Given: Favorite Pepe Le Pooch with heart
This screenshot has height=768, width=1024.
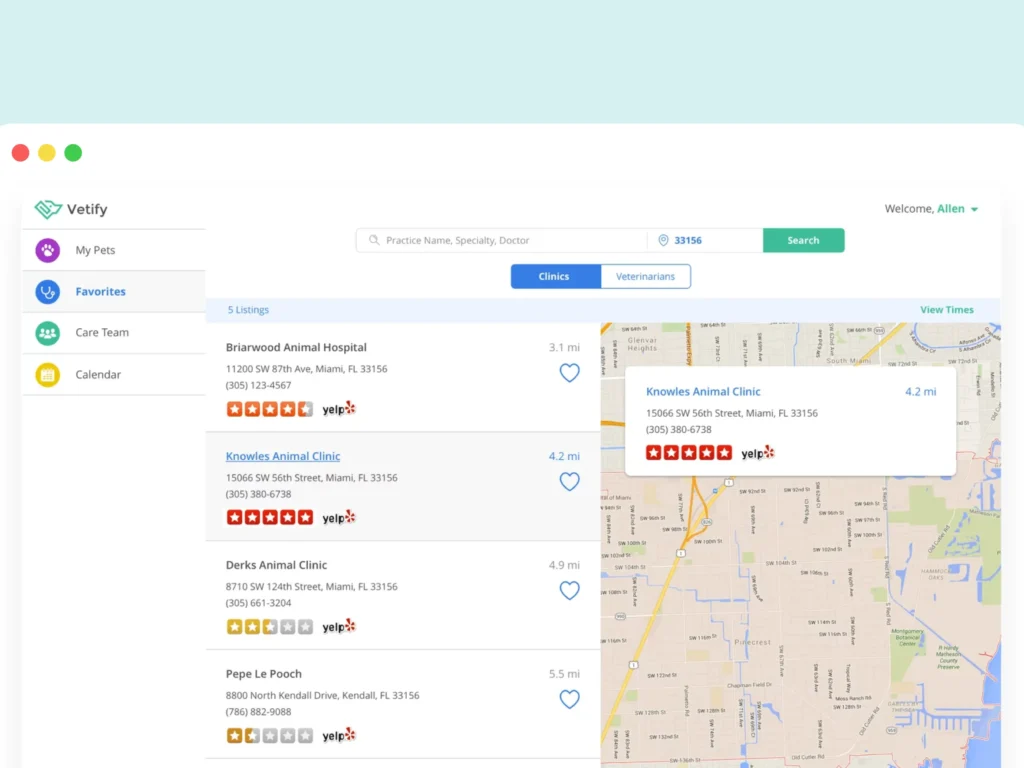Looking at the screenshot, I should [569, 699].
